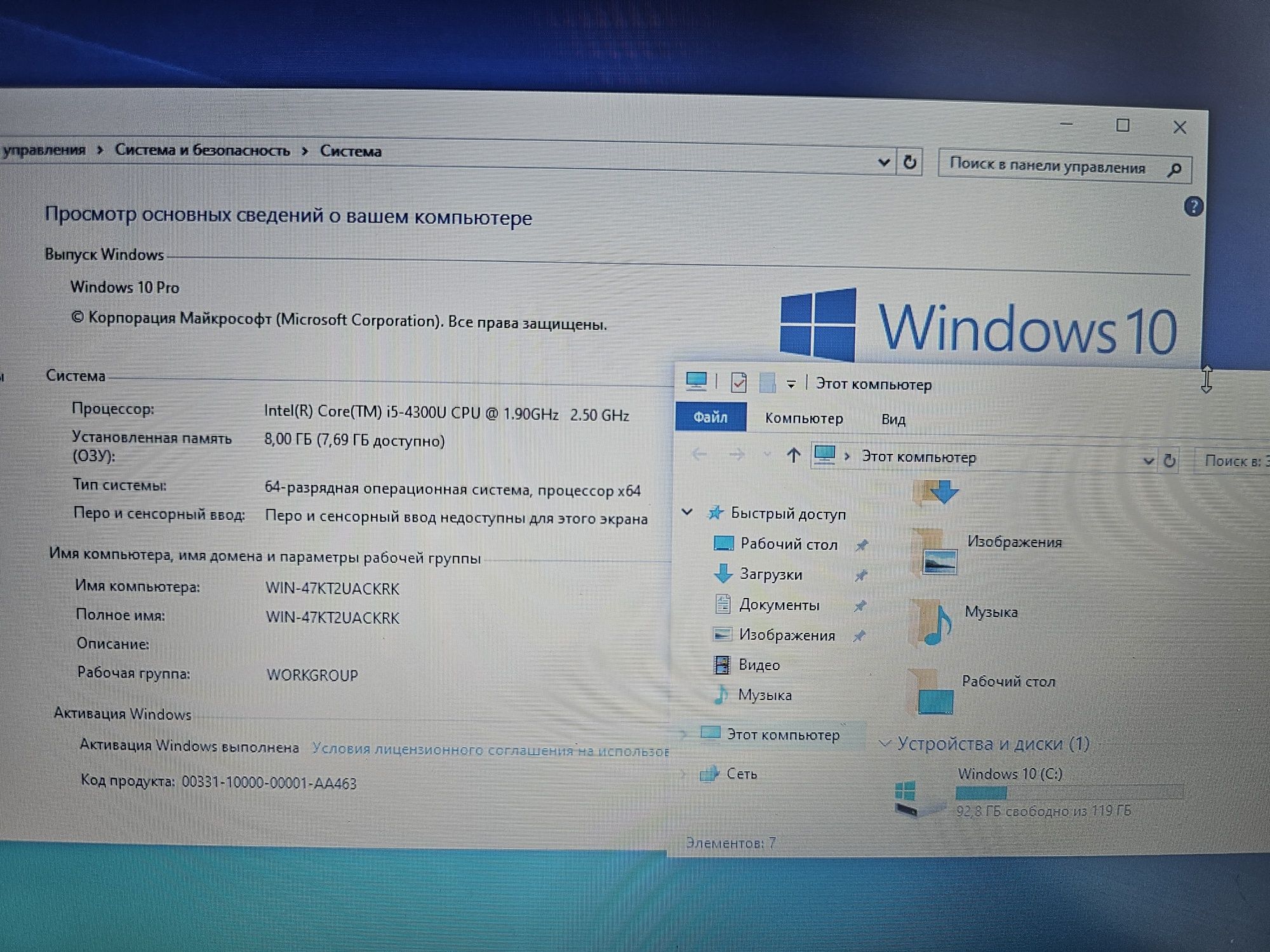Click 'Этот компьютер' in the Explorer address bar
The width and height of the screenshot is (1270, 952).
pos(918,457)
